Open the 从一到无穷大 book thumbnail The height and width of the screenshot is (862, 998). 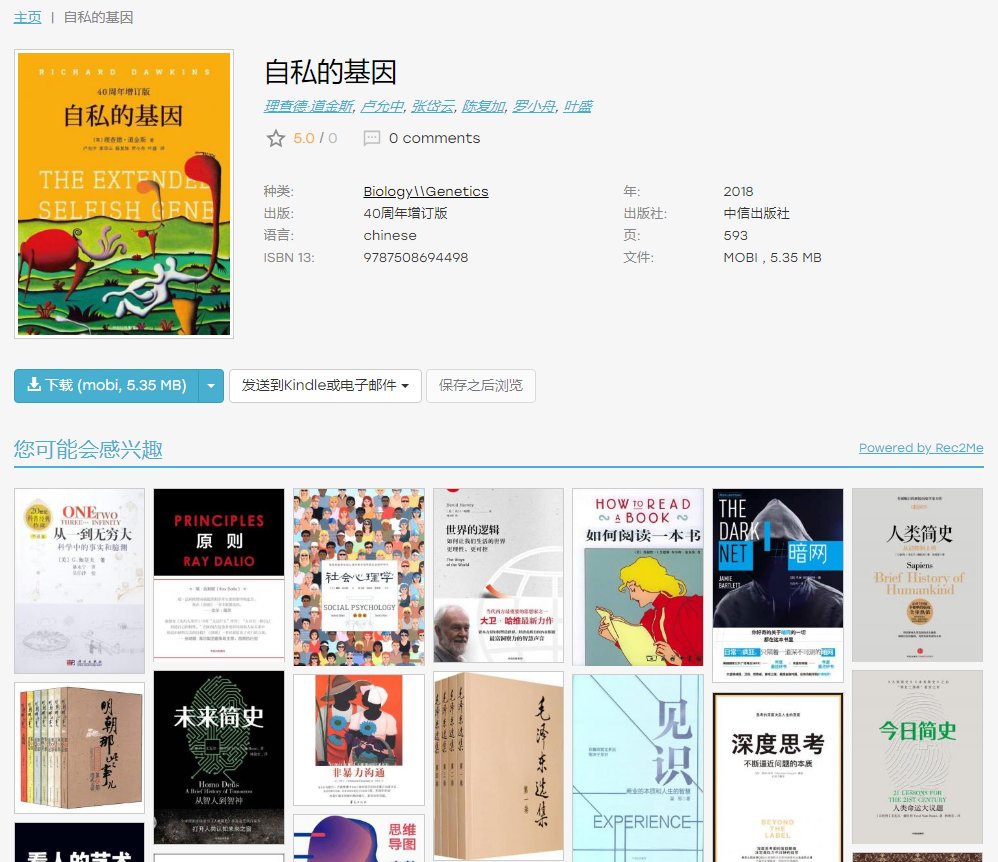click(x=80, y=581)
